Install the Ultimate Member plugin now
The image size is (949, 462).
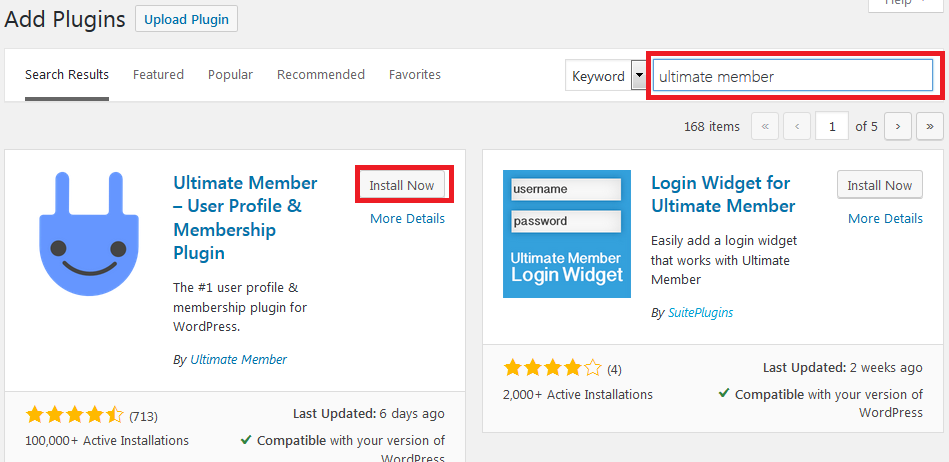(x=402, y=185)
